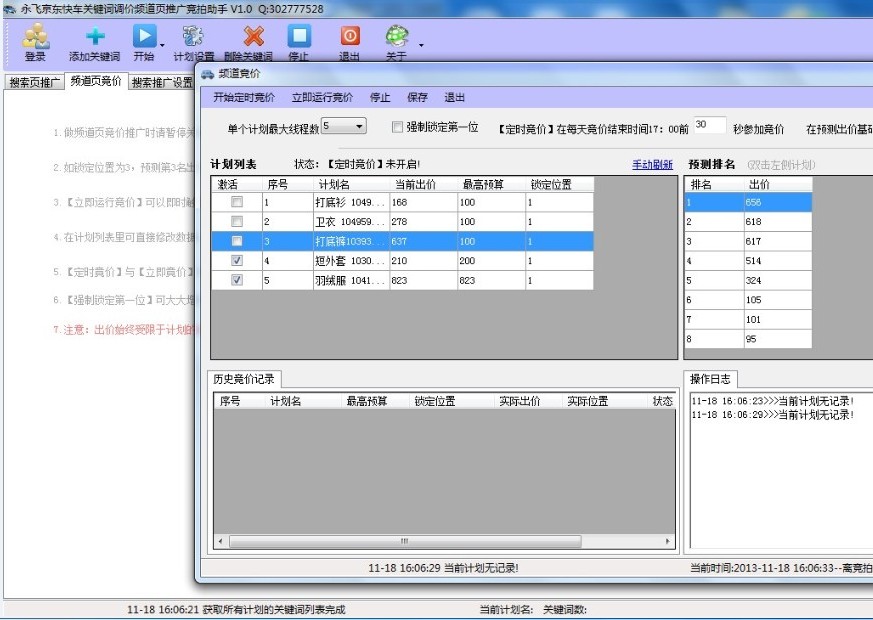Click the 实际出价 column header in history
The image size is (873, 620).
tap(528, 401)
